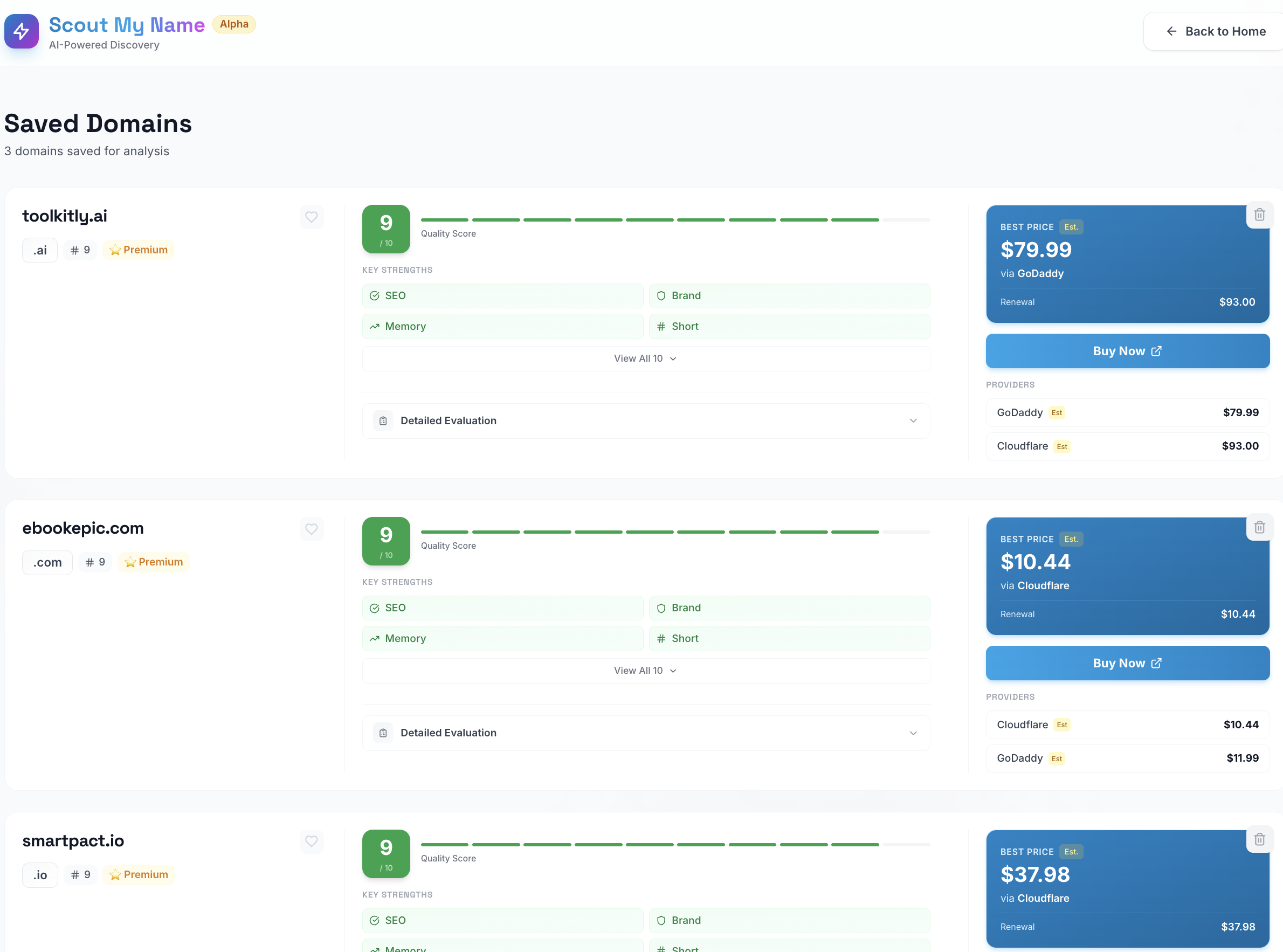Toggle the heart favorite for toolkitly.ai
The width and height of the screenshot is (1283, 952).
312,217
